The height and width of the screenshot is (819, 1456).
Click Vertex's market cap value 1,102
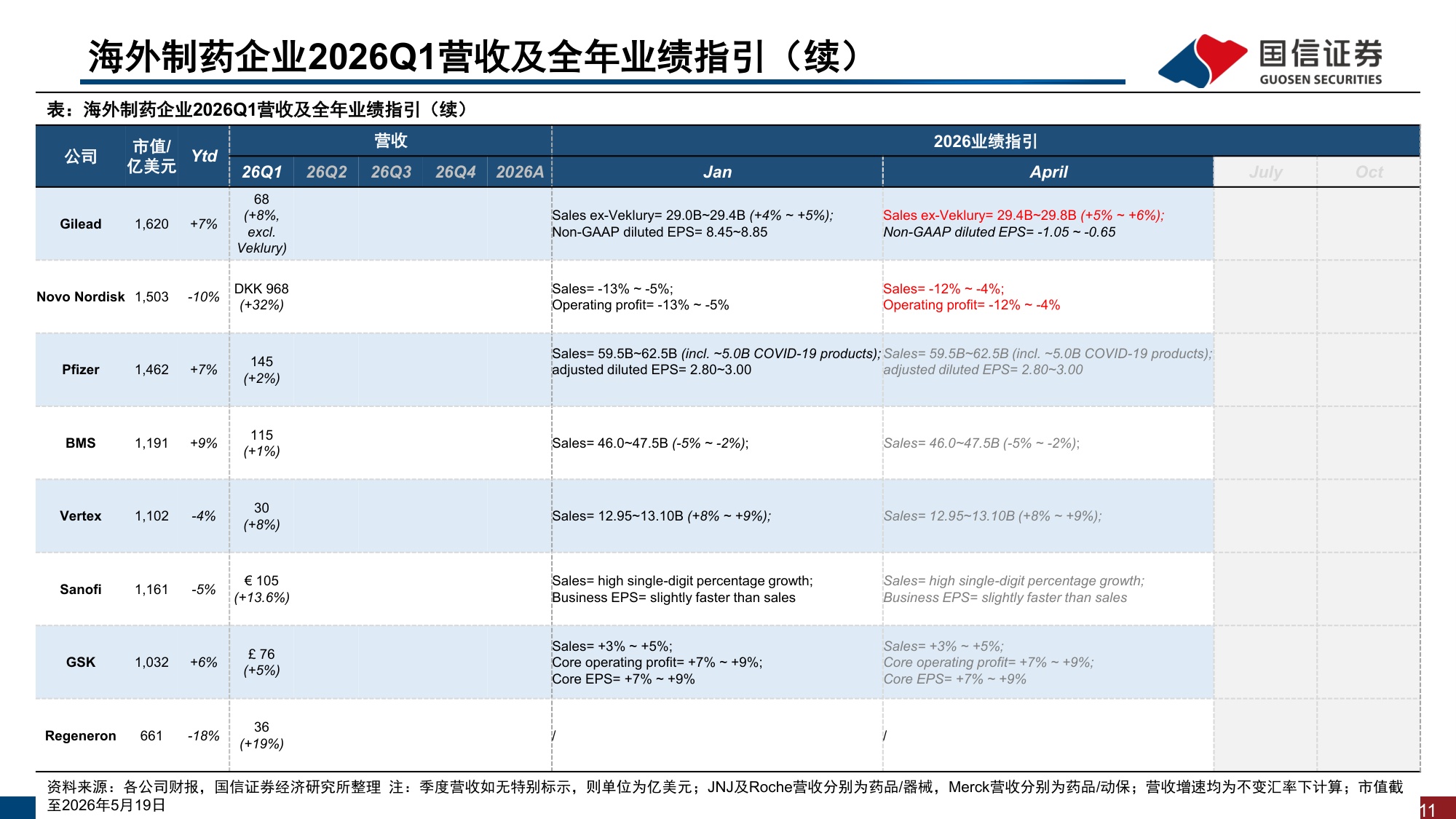(x=151, y=515)
